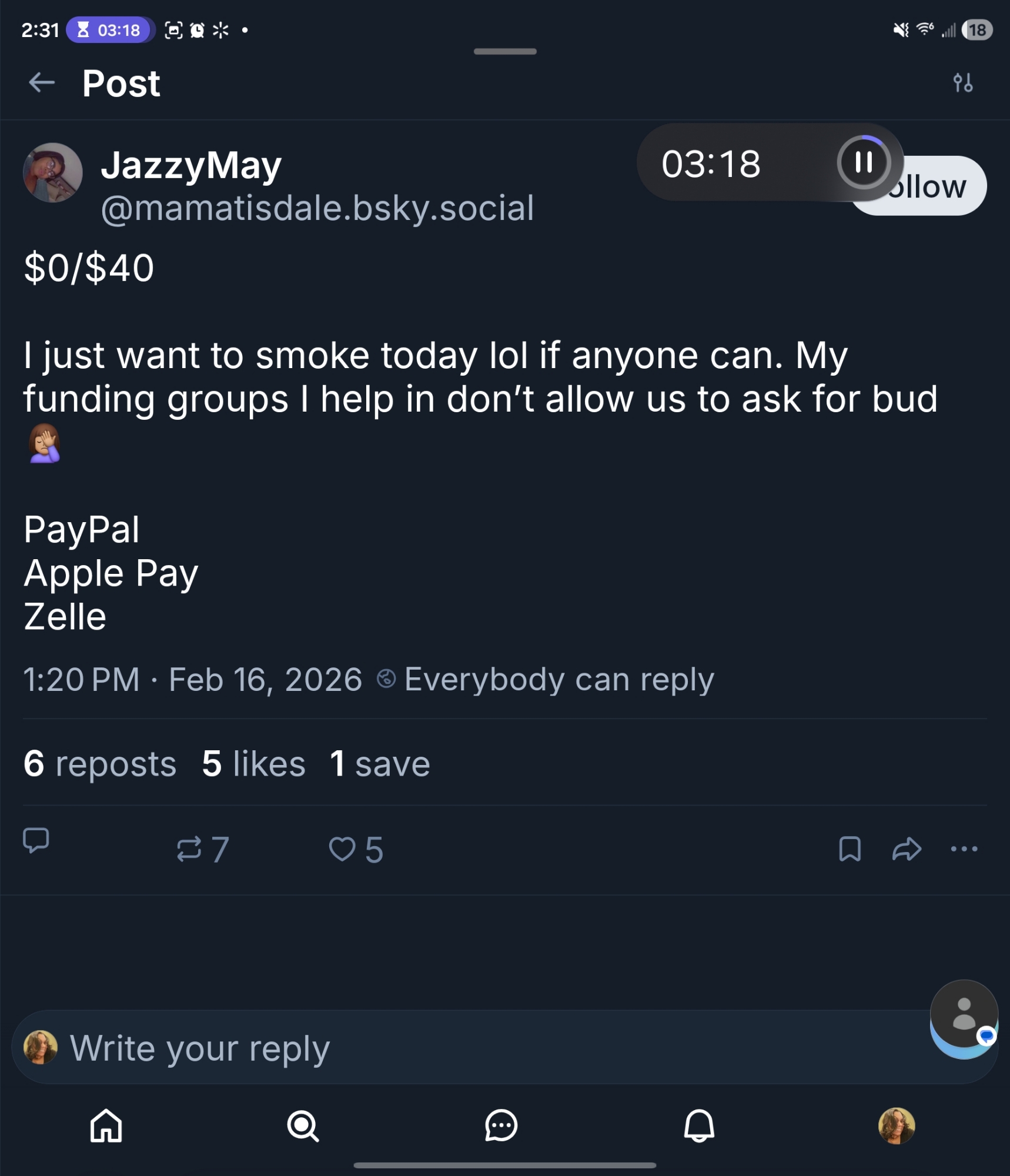Bookmark the post with the save icon
Screen dimensions: 1010x1176
pyautogui.click(x=850, y=849)
